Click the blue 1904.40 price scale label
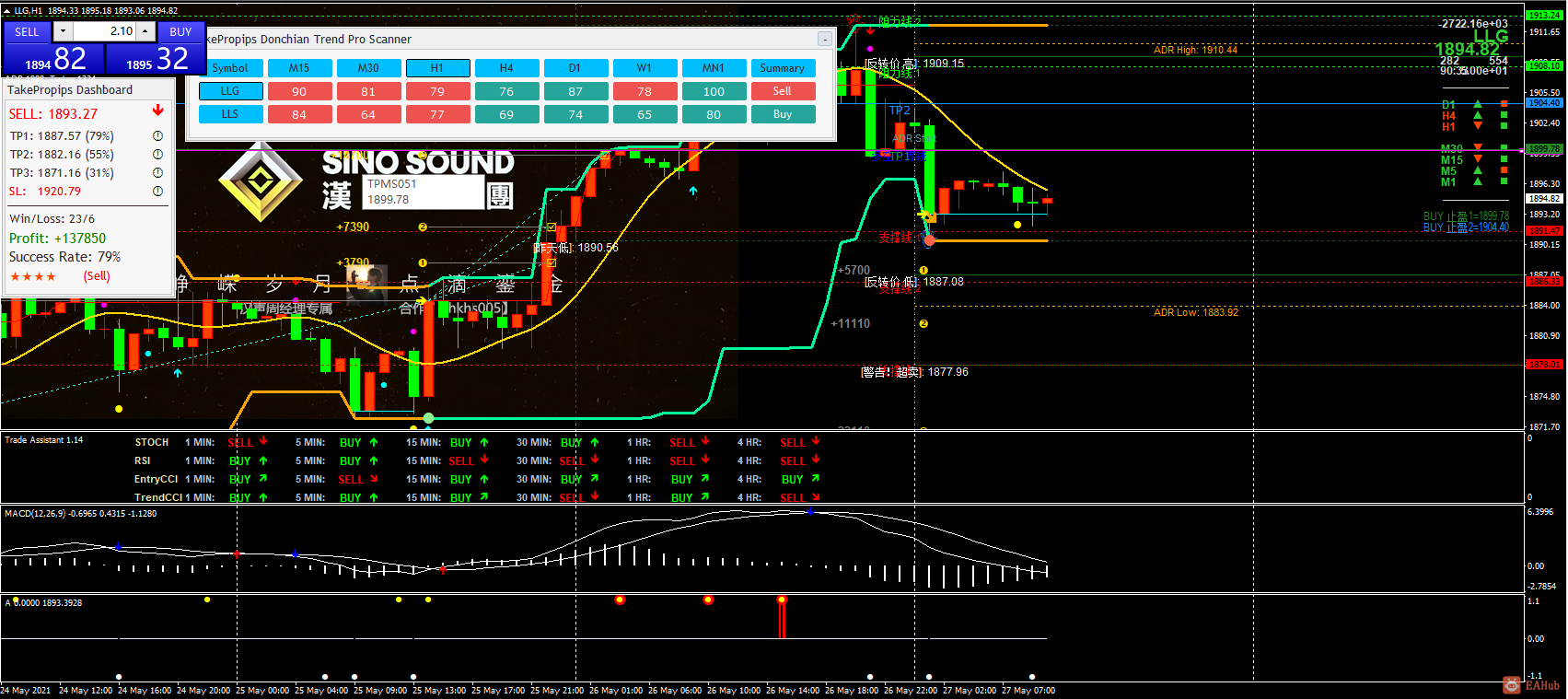Viewport: 1568px width, 699px height. pos(1544,103)
